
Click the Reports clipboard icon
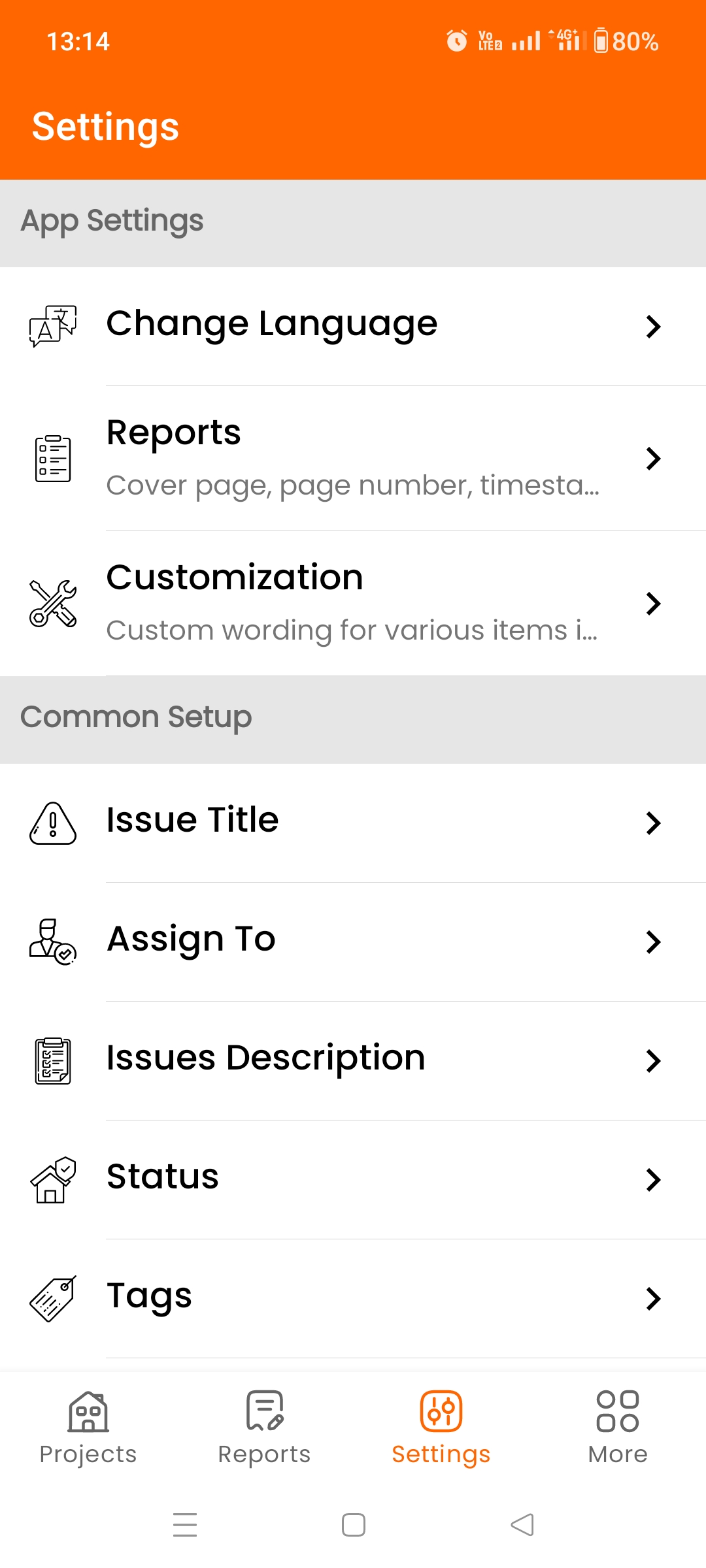[52, 457]
